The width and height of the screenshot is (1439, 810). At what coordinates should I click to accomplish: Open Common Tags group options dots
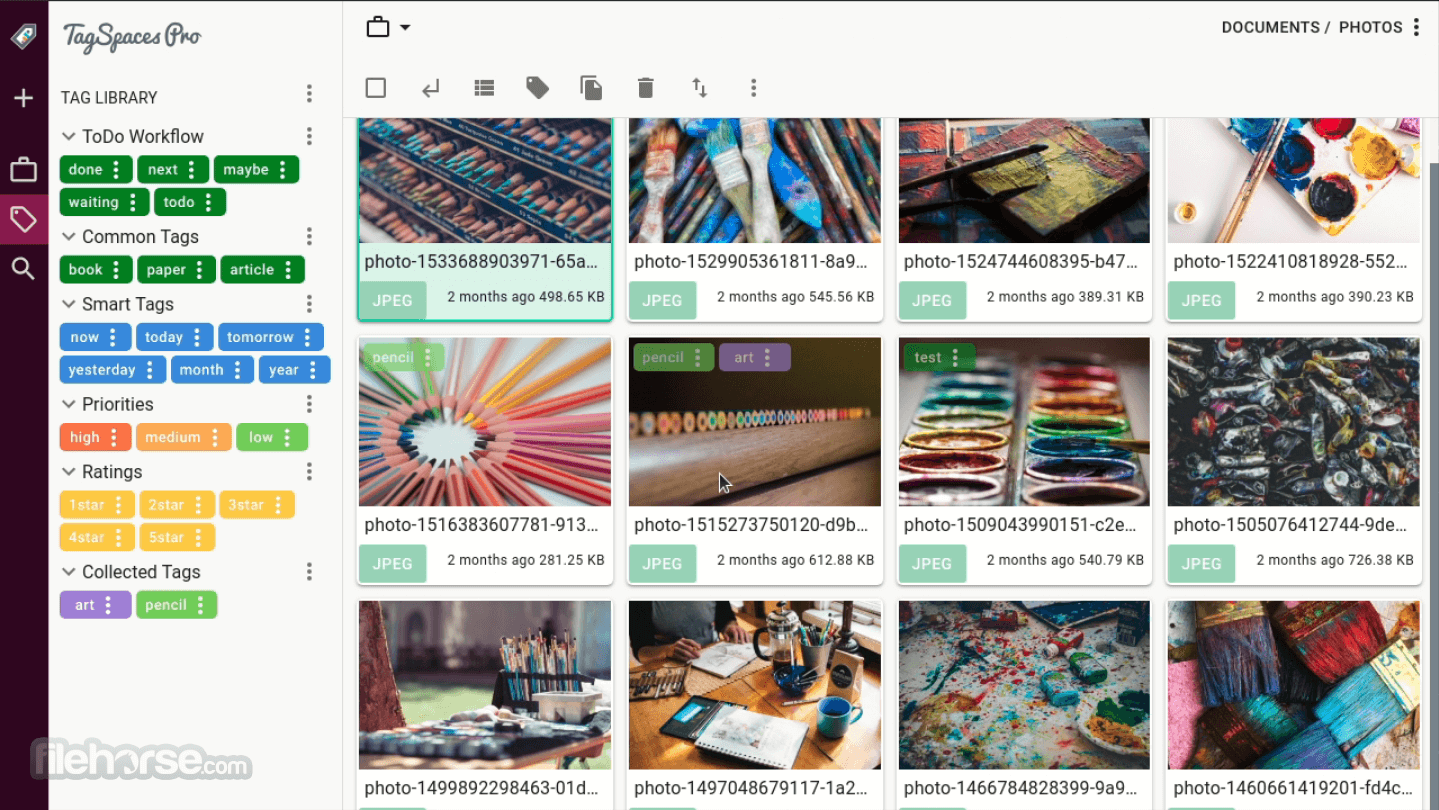309,237
